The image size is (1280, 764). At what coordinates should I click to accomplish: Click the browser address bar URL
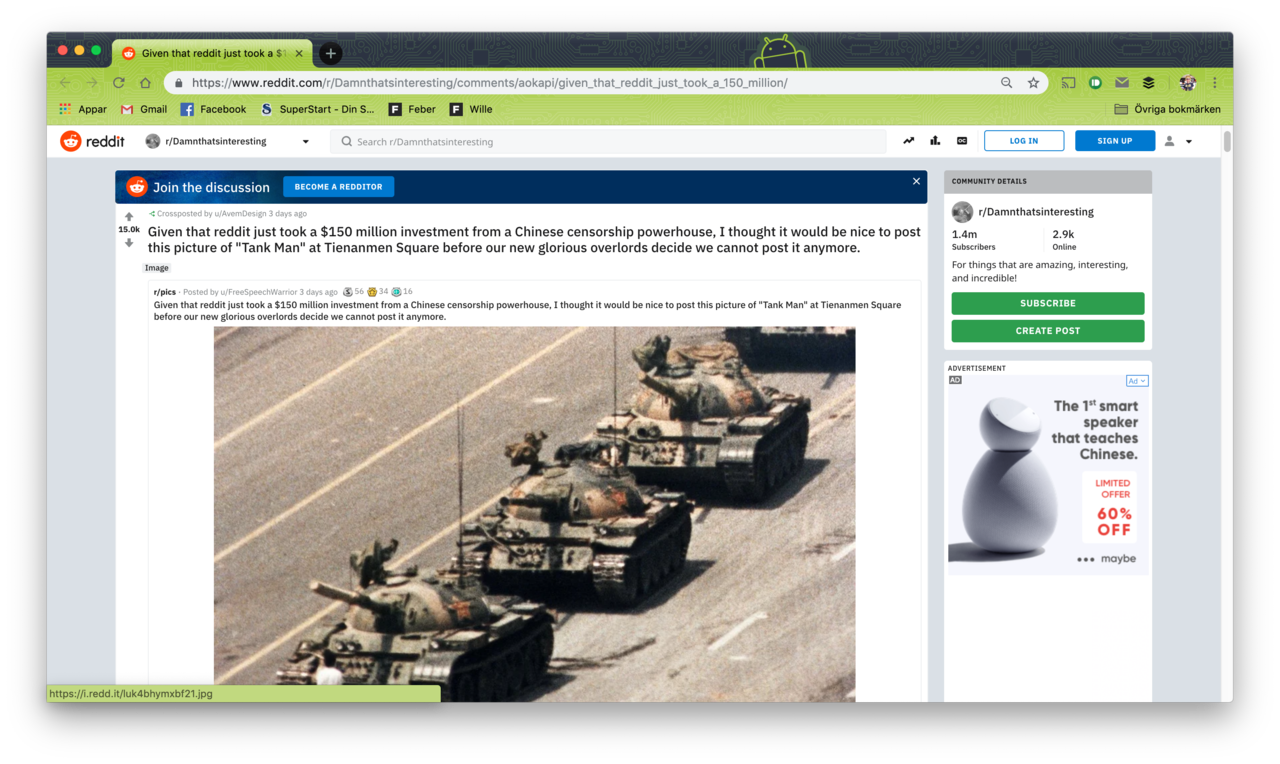pos(490,83)
